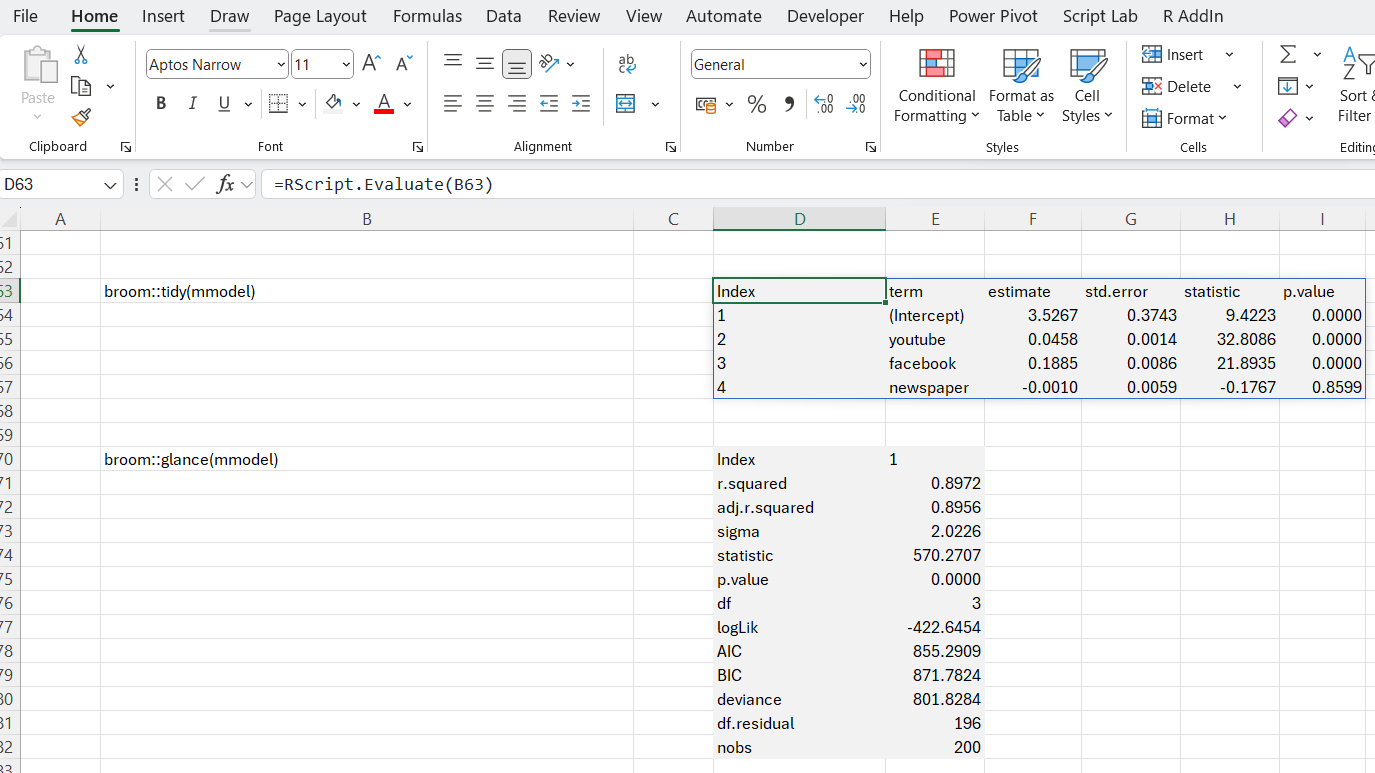
Task: Open the Script Lab tab
Action: pyautogui.click(x=1100, y=16)
